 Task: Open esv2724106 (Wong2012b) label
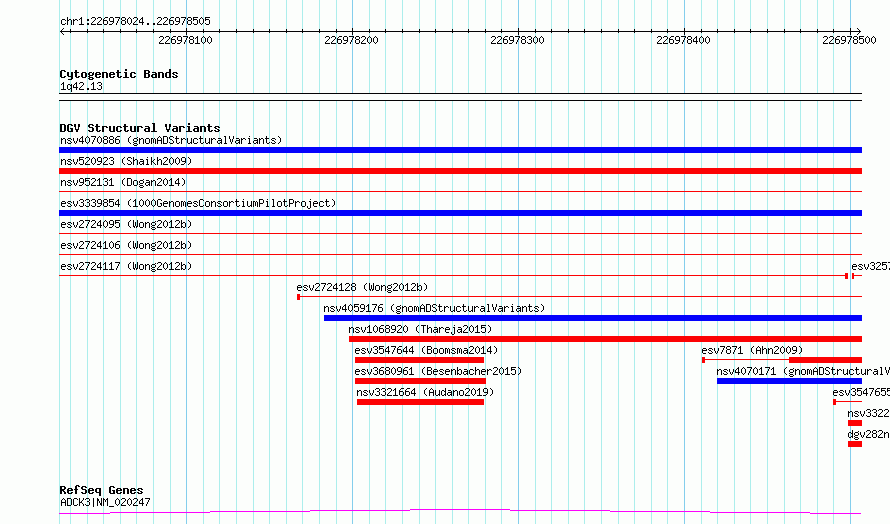(x=126, y=245)
